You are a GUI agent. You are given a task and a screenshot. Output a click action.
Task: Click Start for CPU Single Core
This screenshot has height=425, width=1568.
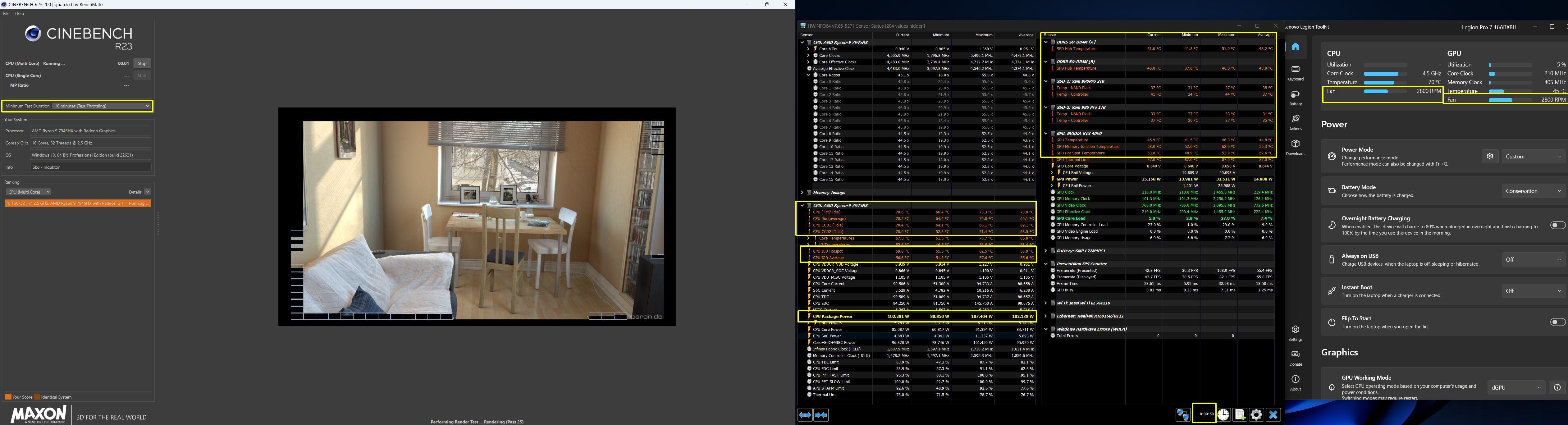[142, 75]
